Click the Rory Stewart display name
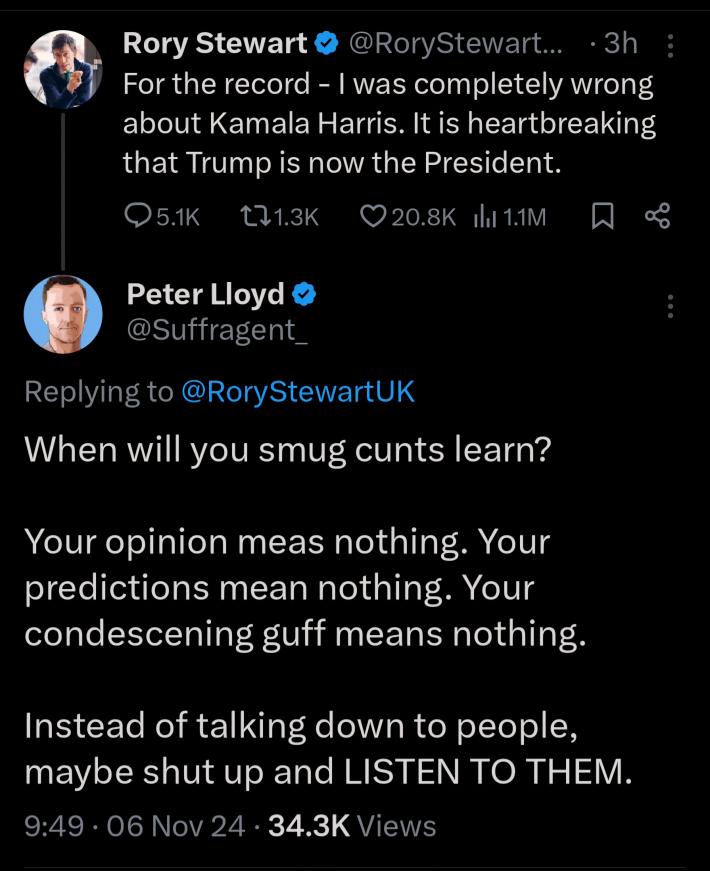The image size is (710, 871). 215,44
